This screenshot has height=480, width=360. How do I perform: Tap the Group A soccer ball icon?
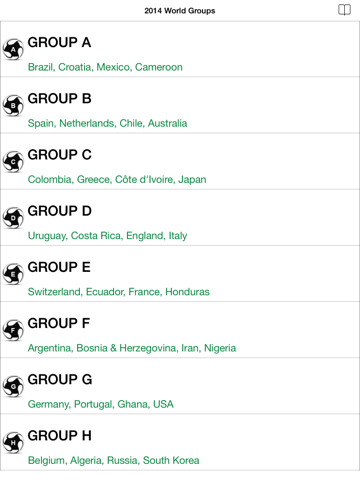(x=13, y=49)
